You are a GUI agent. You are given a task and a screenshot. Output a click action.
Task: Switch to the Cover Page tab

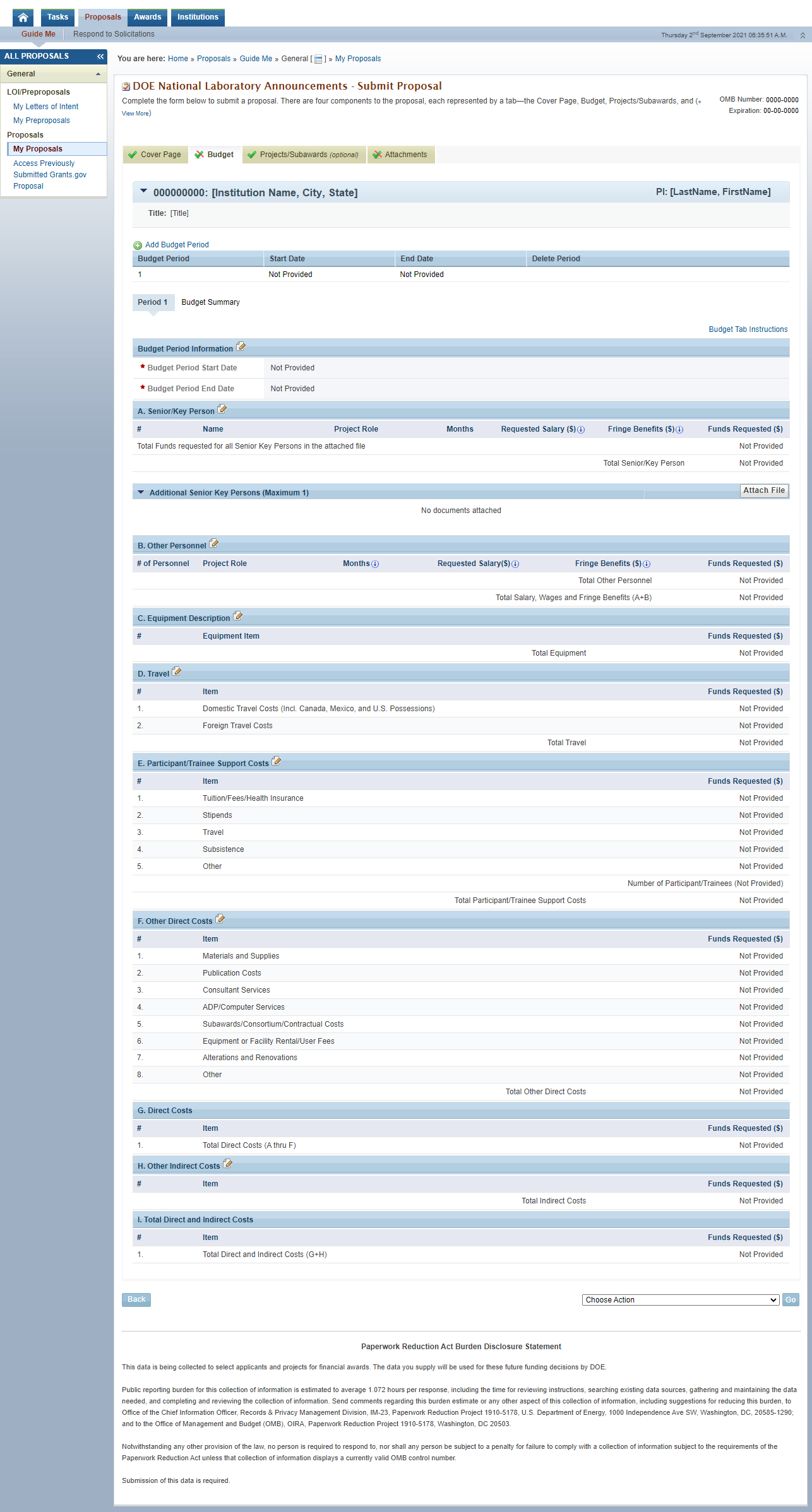coord(155,155)
